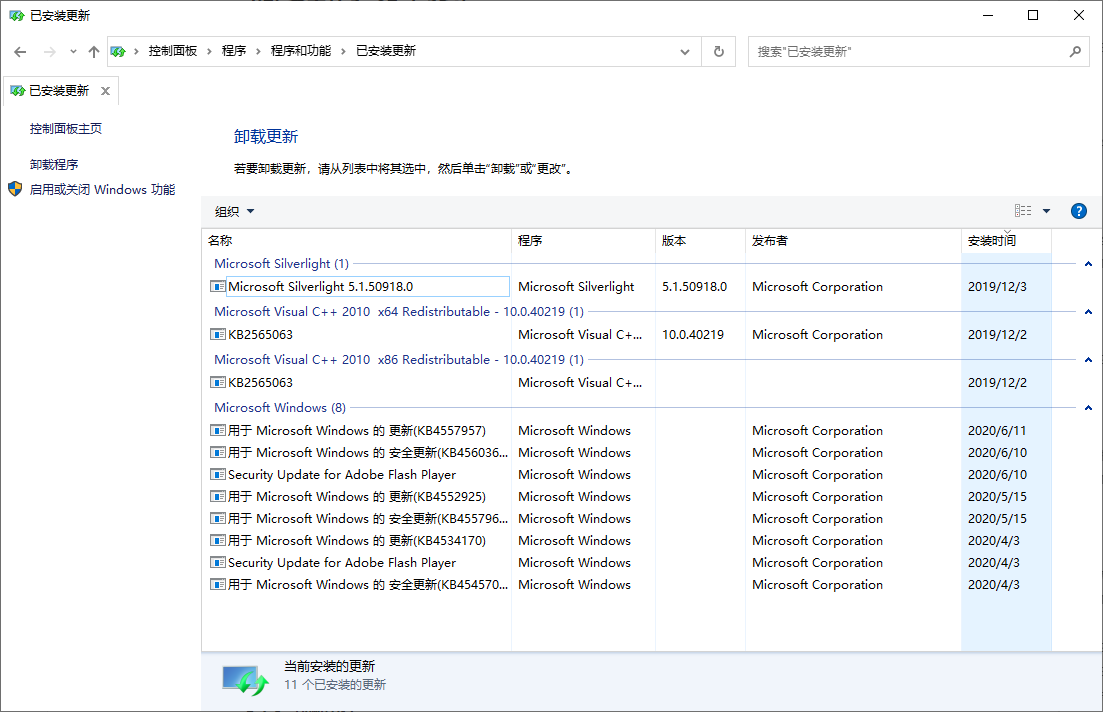Click Visual C++ 2010 x86 Redistributable header
This screenshot has height=712, width=1103.
click(399, 360)
